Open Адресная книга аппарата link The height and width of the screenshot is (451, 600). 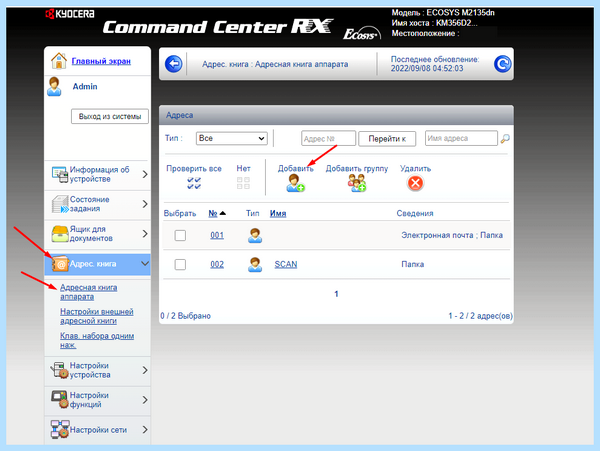click(x=88, y=292)
